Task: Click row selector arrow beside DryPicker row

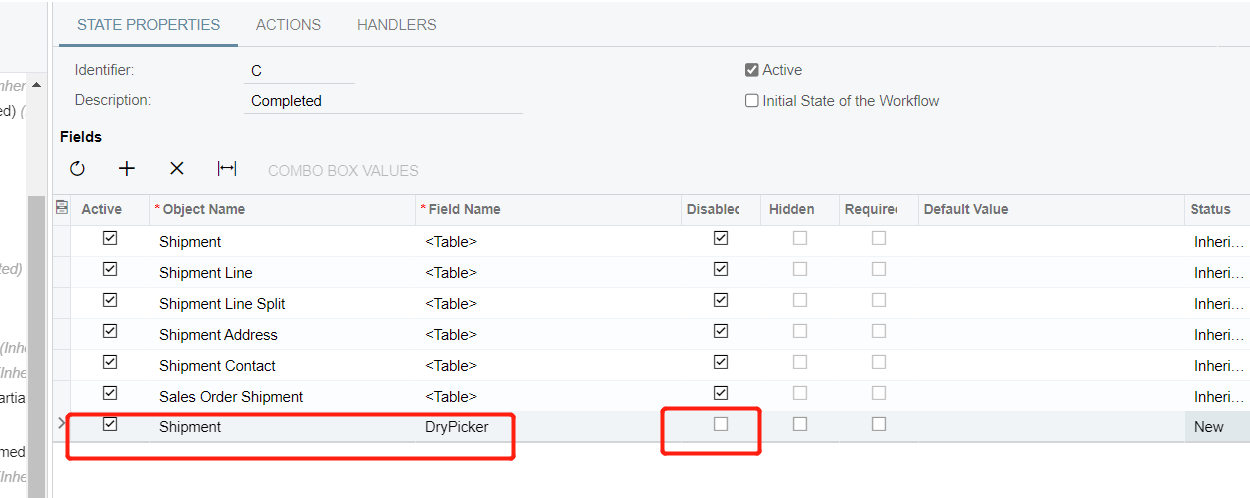Action: (x=62, y=424)
